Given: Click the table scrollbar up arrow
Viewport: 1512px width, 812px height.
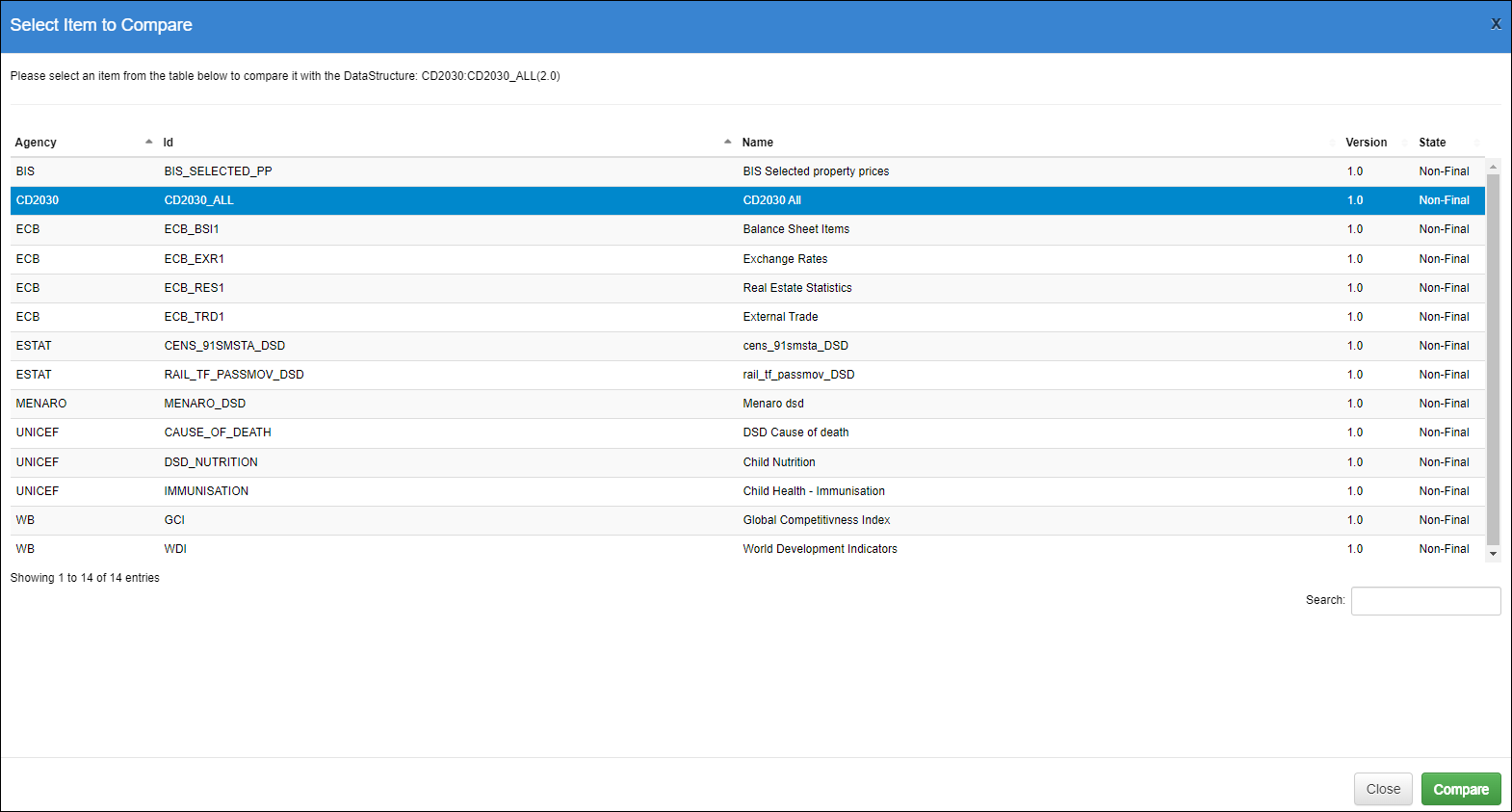Looking at the screenshot, I should coord(1493,167).
